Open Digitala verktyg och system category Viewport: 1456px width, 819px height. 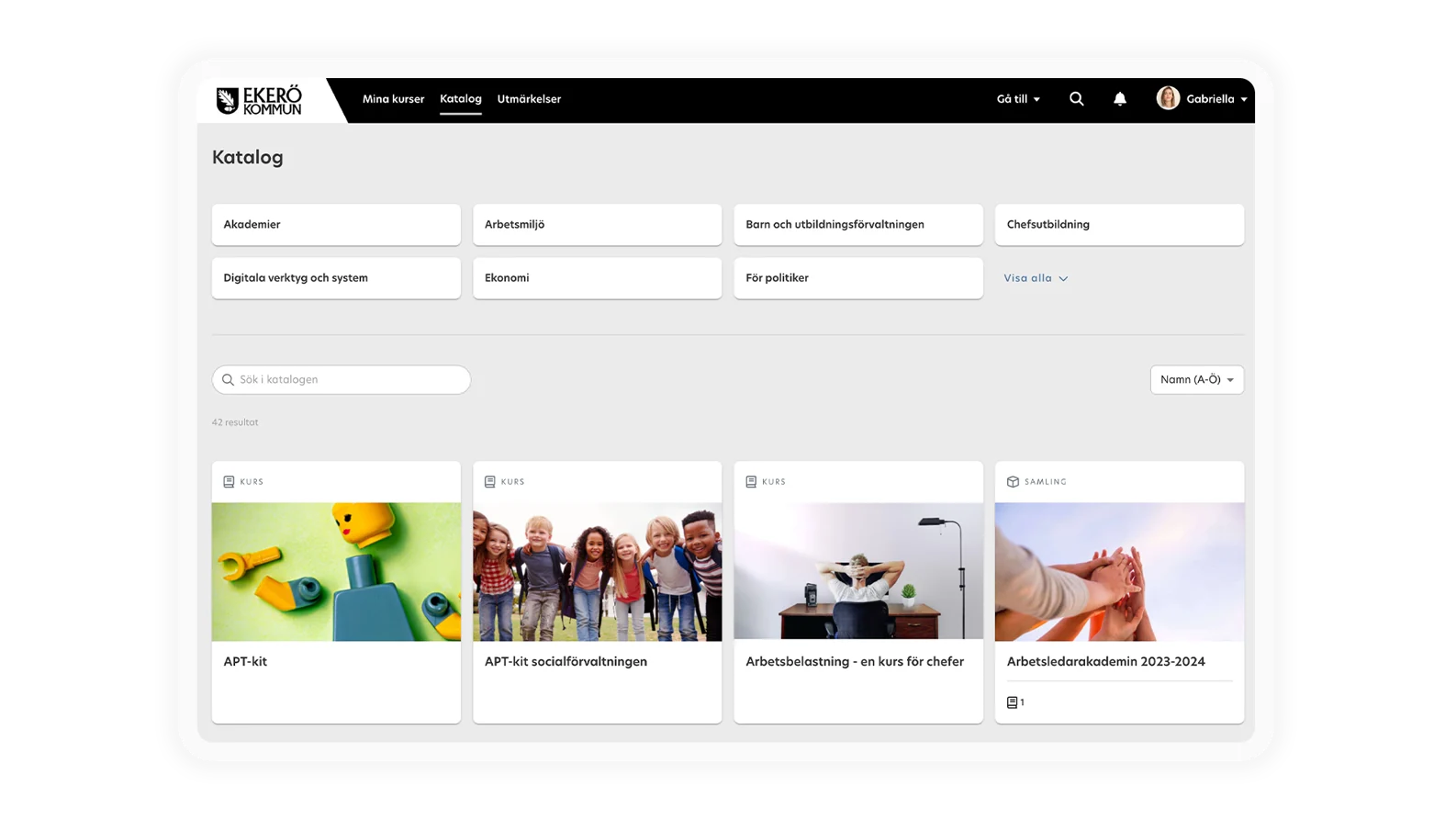click(x=336, y=278)
